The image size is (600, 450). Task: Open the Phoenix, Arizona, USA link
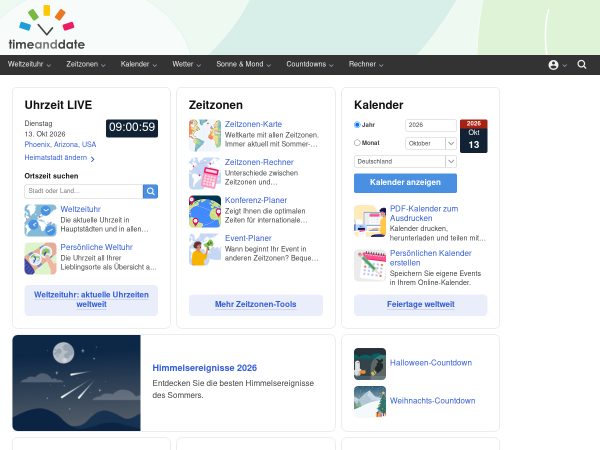pos(60,145)
